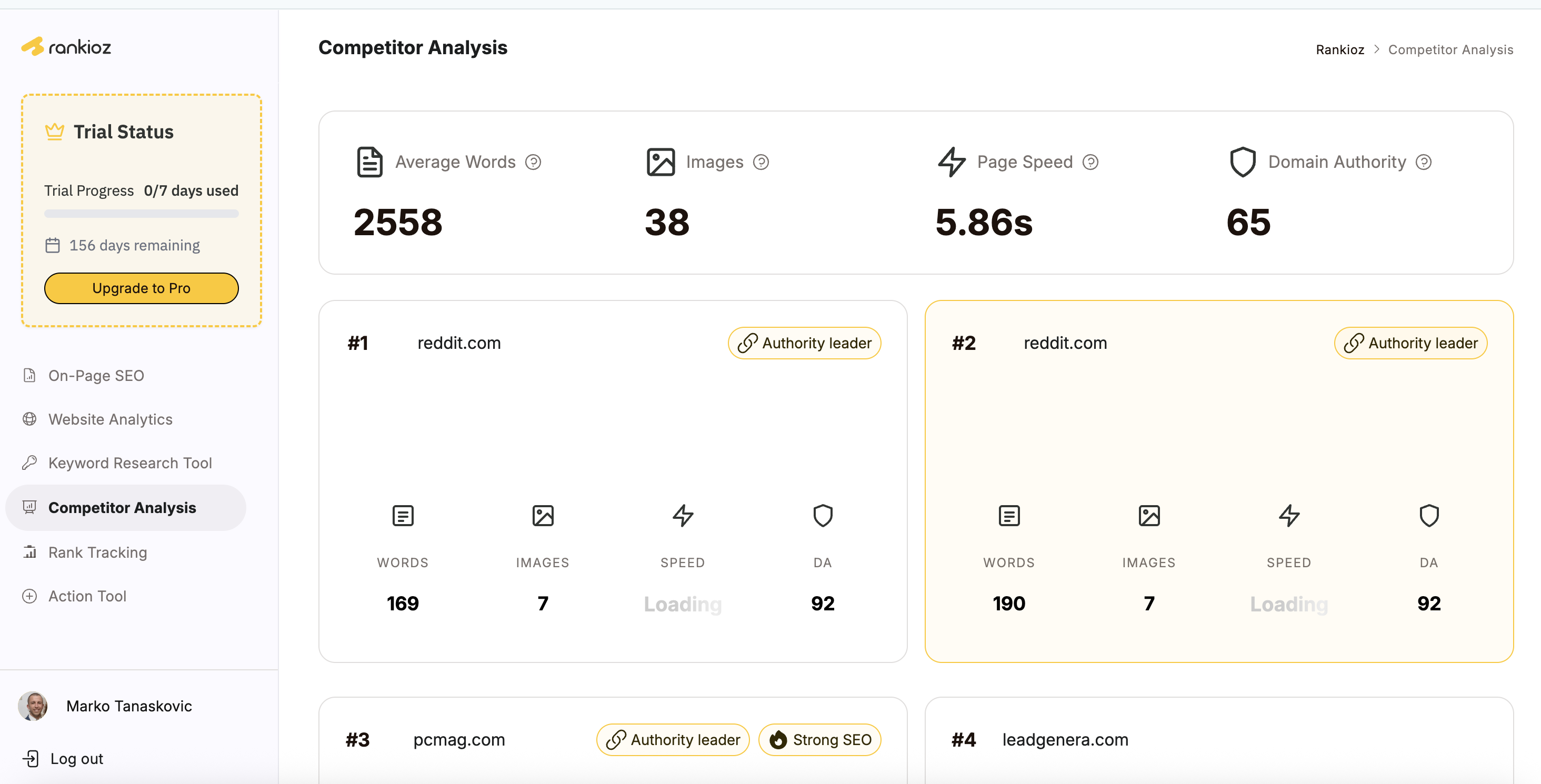Open the On-Page SEO section
Viewport: 1541px width, 784px height.
96,376
